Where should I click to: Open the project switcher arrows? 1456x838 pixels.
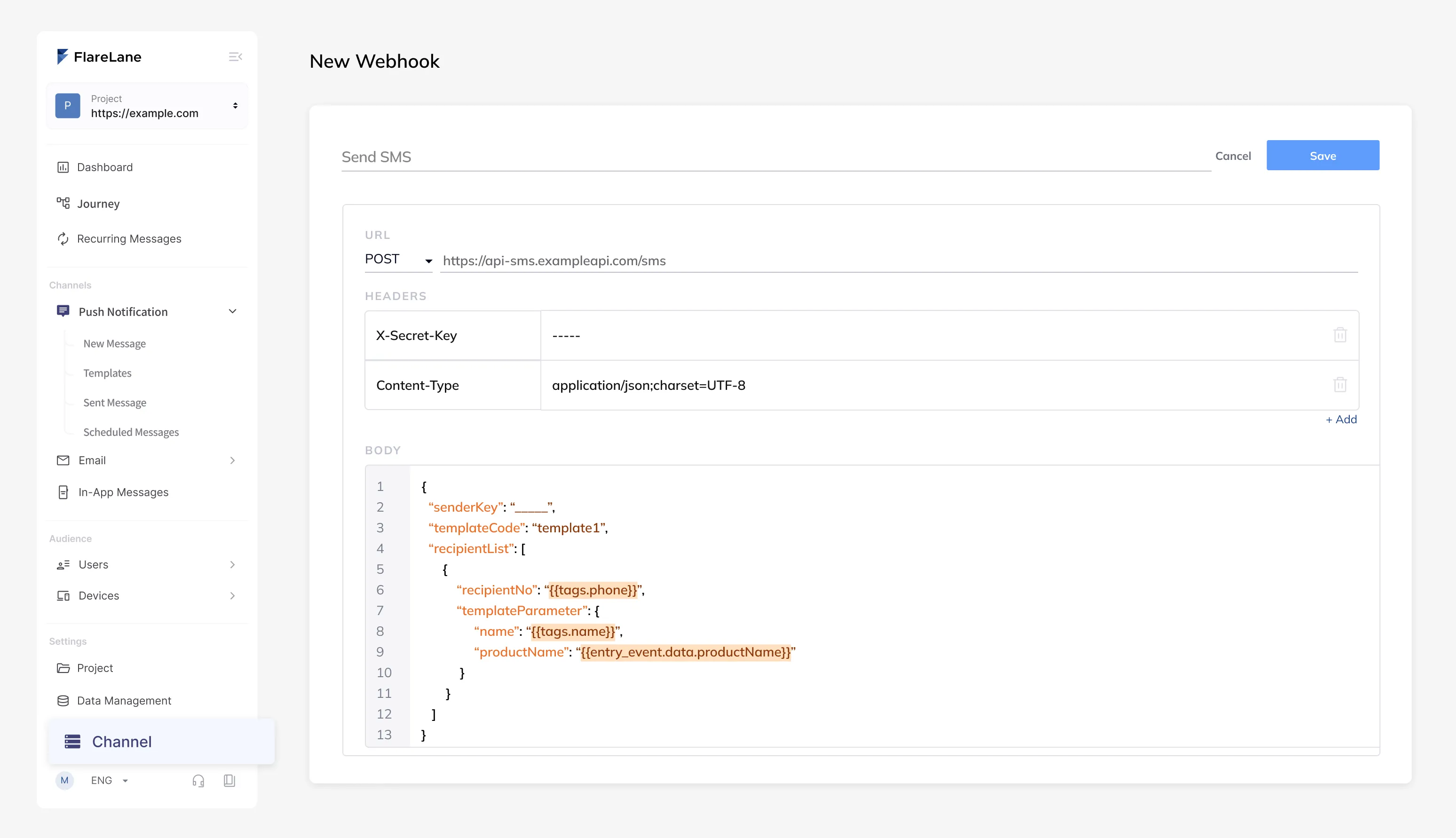coord(235,105)
